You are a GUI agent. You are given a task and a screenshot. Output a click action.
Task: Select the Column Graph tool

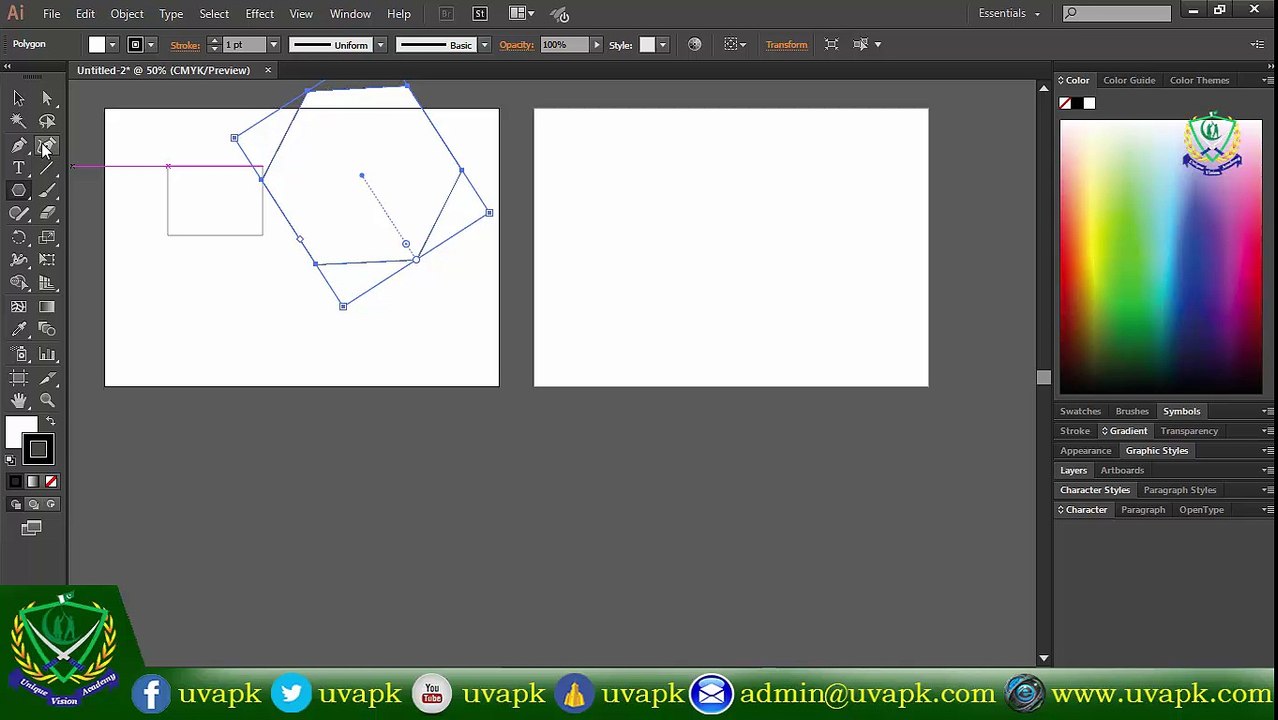[x=47, y=354]
